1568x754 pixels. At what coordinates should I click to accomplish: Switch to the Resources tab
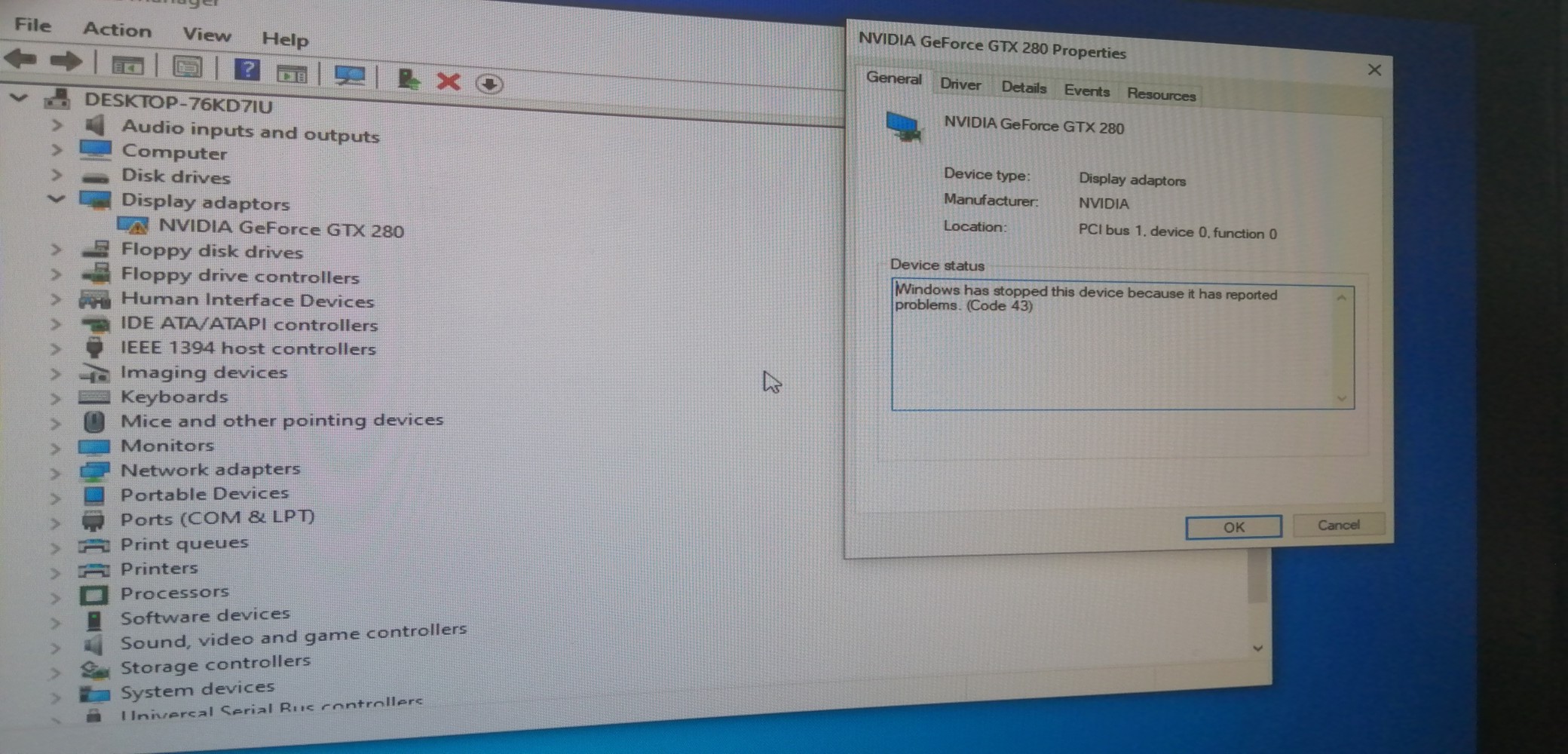[1161, 94]
